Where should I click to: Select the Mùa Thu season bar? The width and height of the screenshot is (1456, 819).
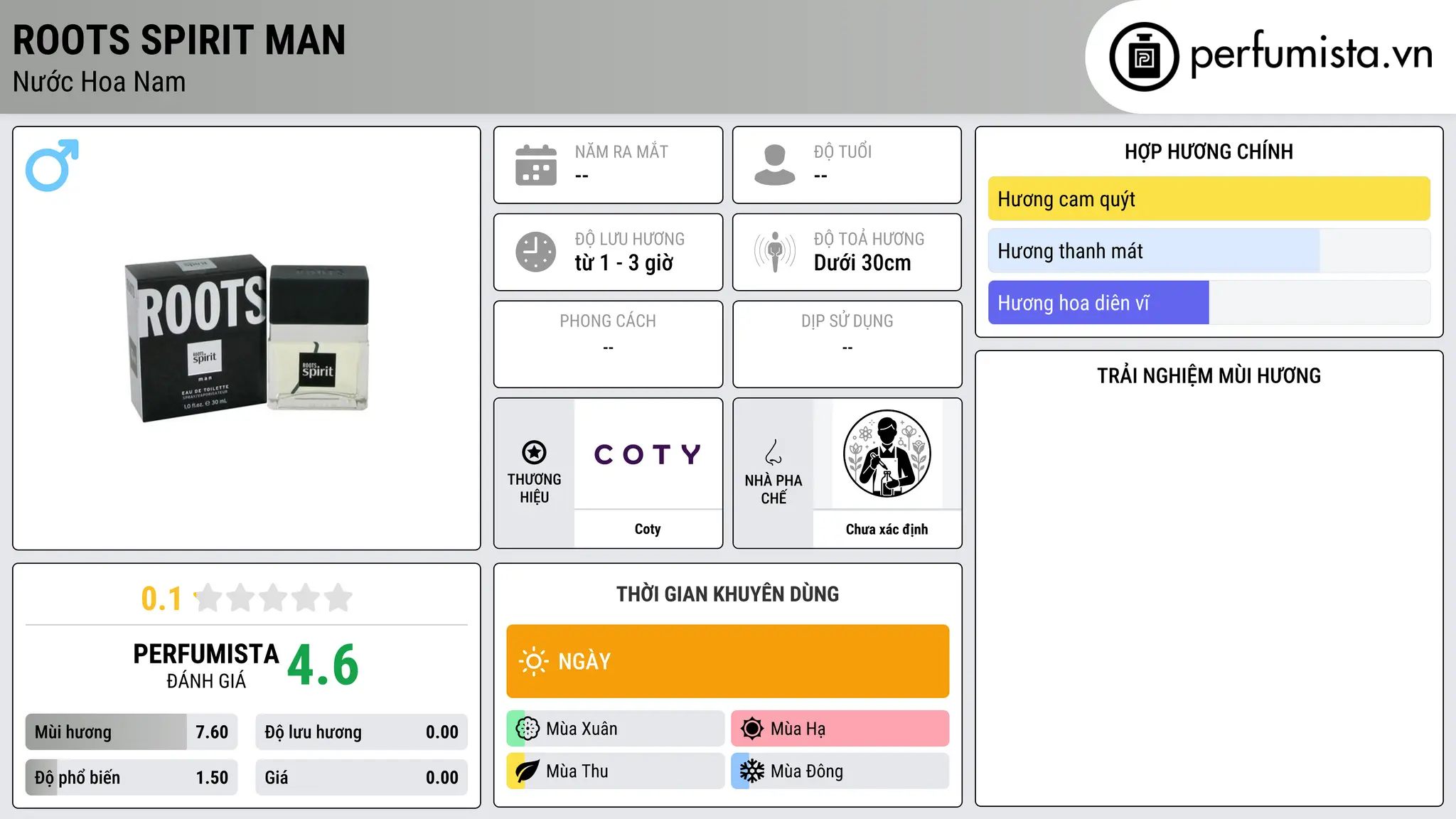(x=616, y=771)
